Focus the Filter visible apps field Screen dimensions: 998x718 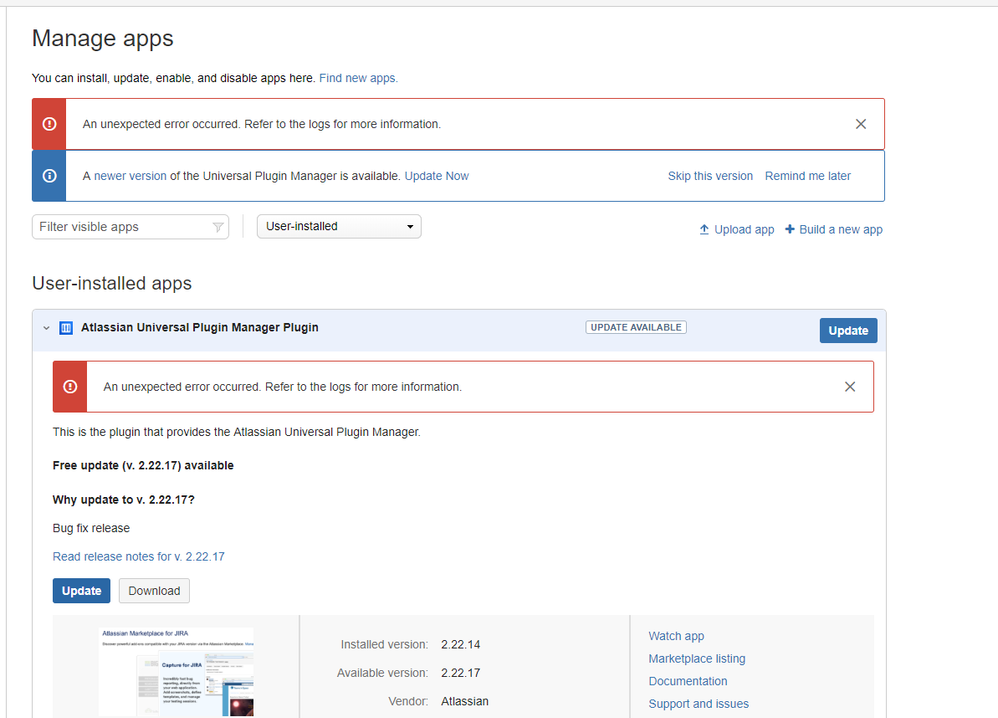[x=130, y=227]
